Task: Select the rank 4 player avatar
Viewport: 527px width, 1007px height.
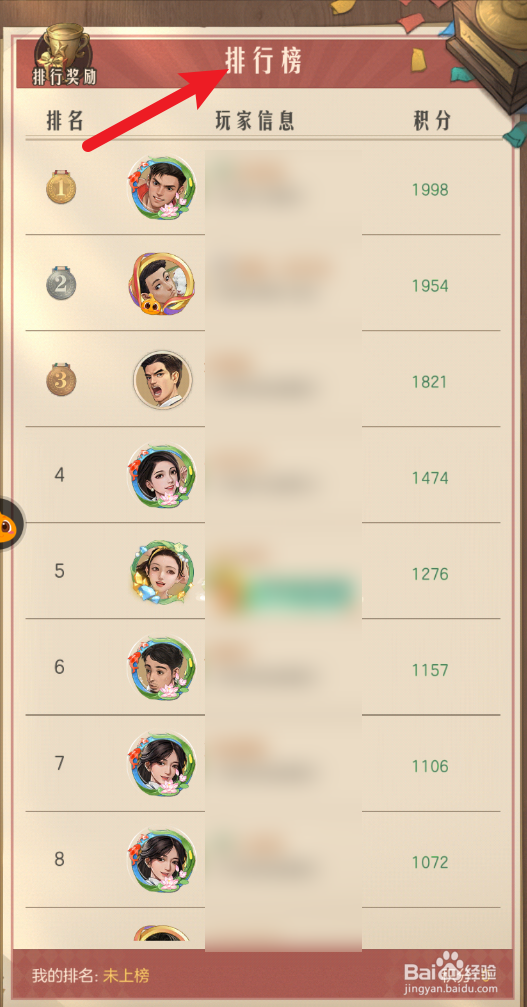Action: (162, 476)
